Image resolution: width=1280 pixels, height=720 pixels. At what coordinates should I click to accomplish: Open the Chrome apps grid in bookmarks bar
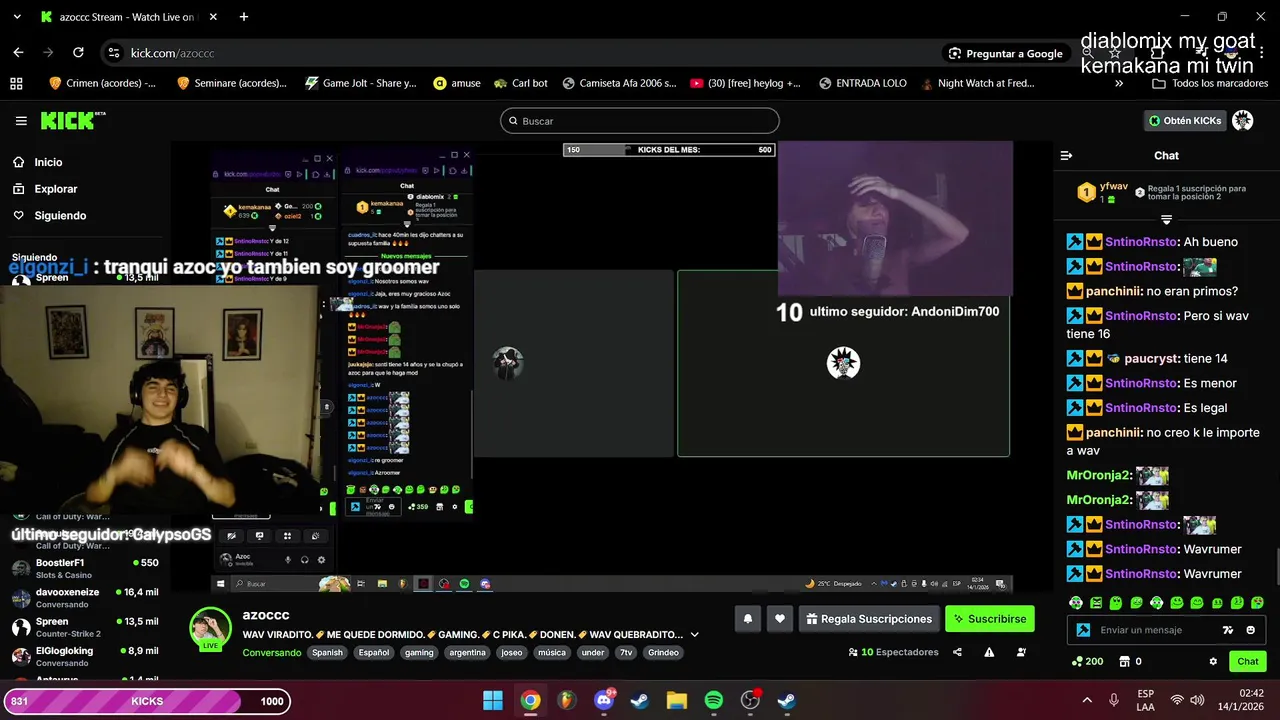click(x=16, y=83)
